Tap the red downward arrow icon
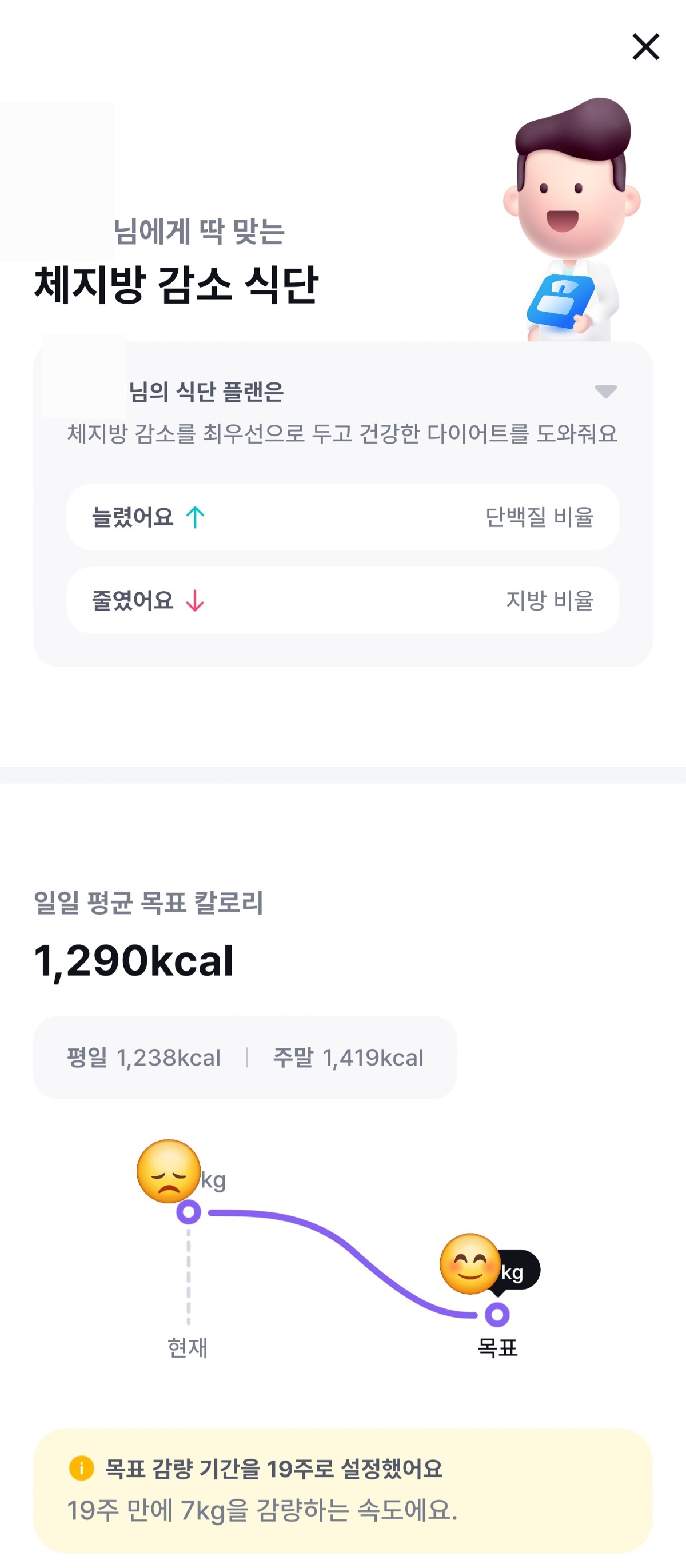Viewport: 686px width, 1568px height. pos(195,601)
